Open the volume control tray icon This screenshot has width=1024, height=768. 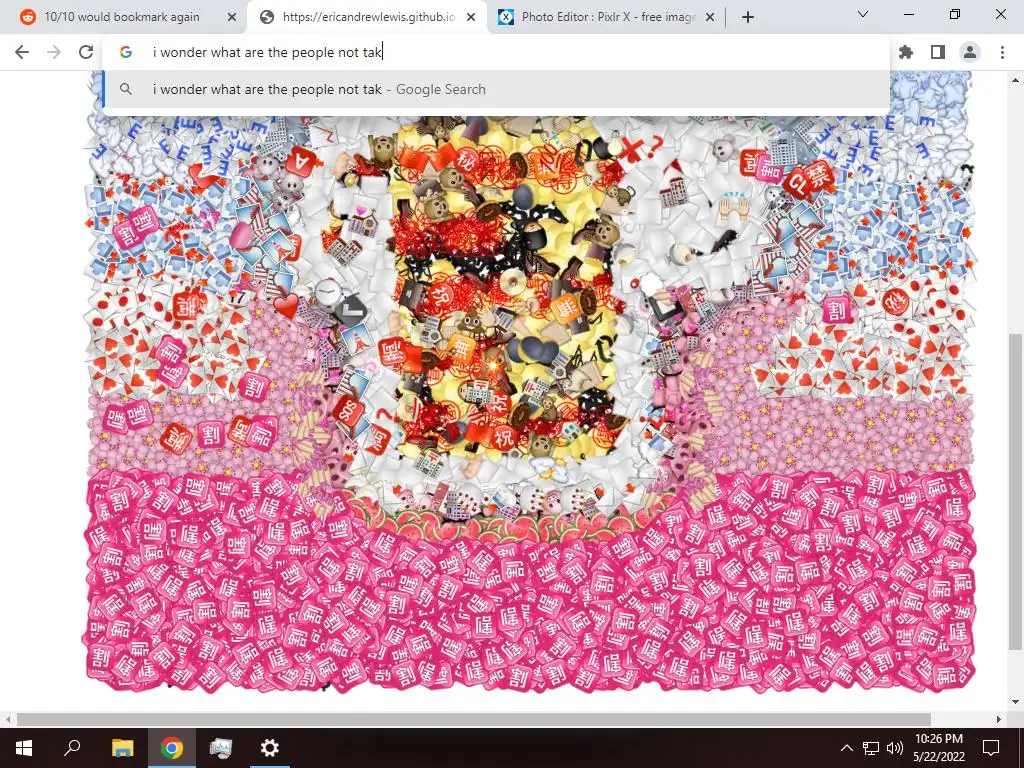point(894,748)
